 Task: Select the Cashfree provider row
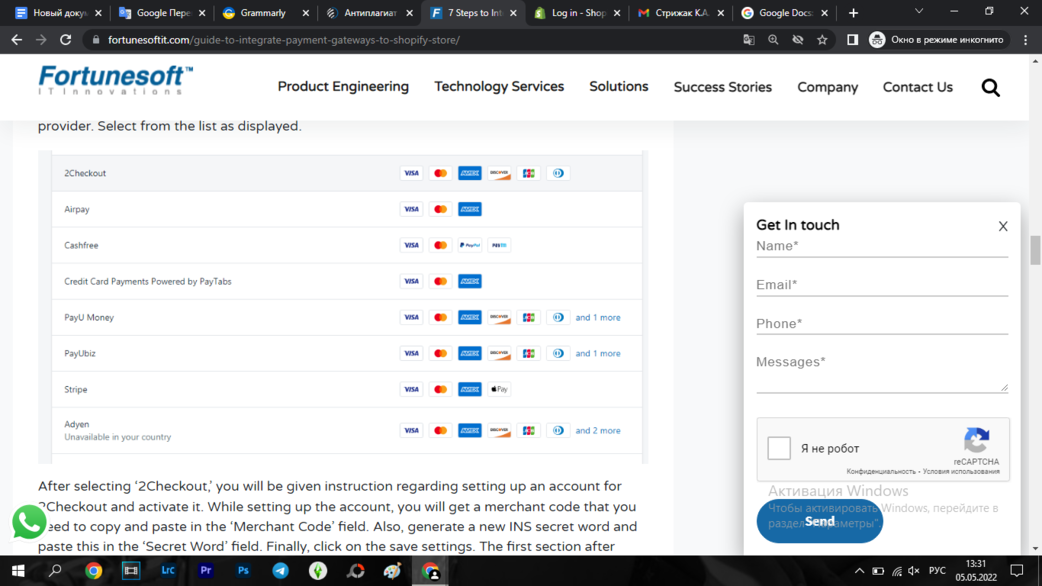347,245
